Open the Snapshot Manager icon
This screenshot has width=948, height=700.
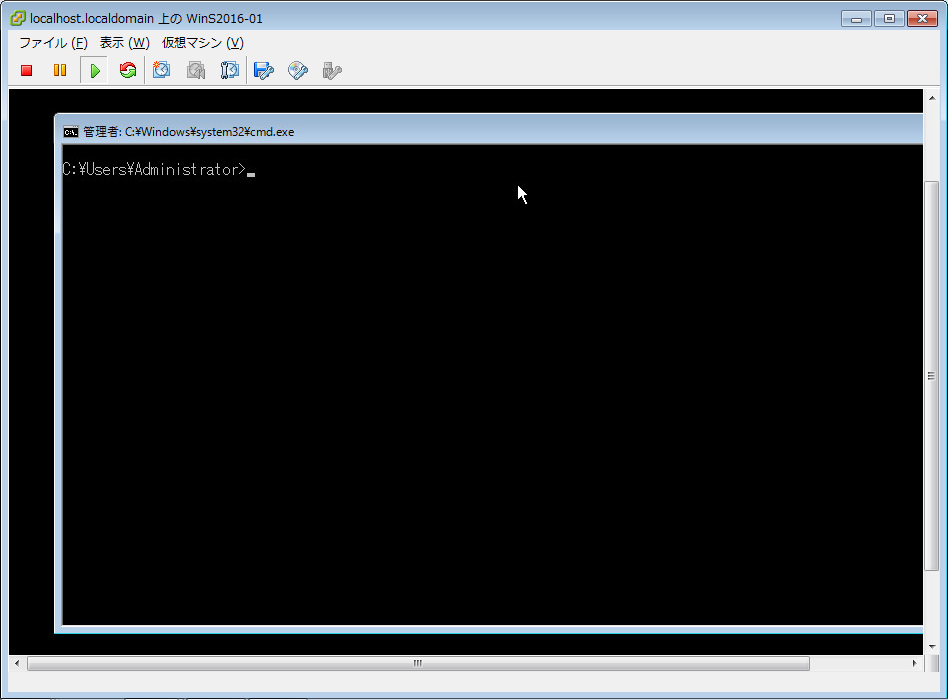230,70
